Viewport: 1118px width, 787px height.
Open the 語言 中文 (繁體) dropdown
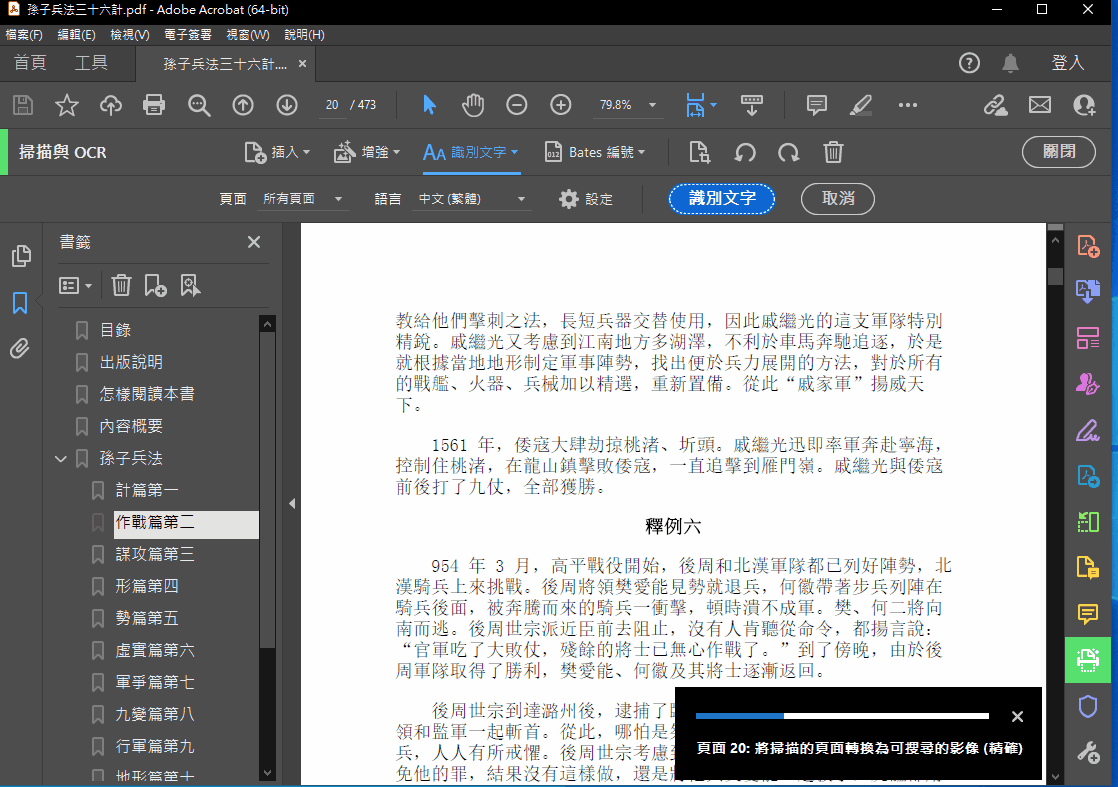coord(472,199)
